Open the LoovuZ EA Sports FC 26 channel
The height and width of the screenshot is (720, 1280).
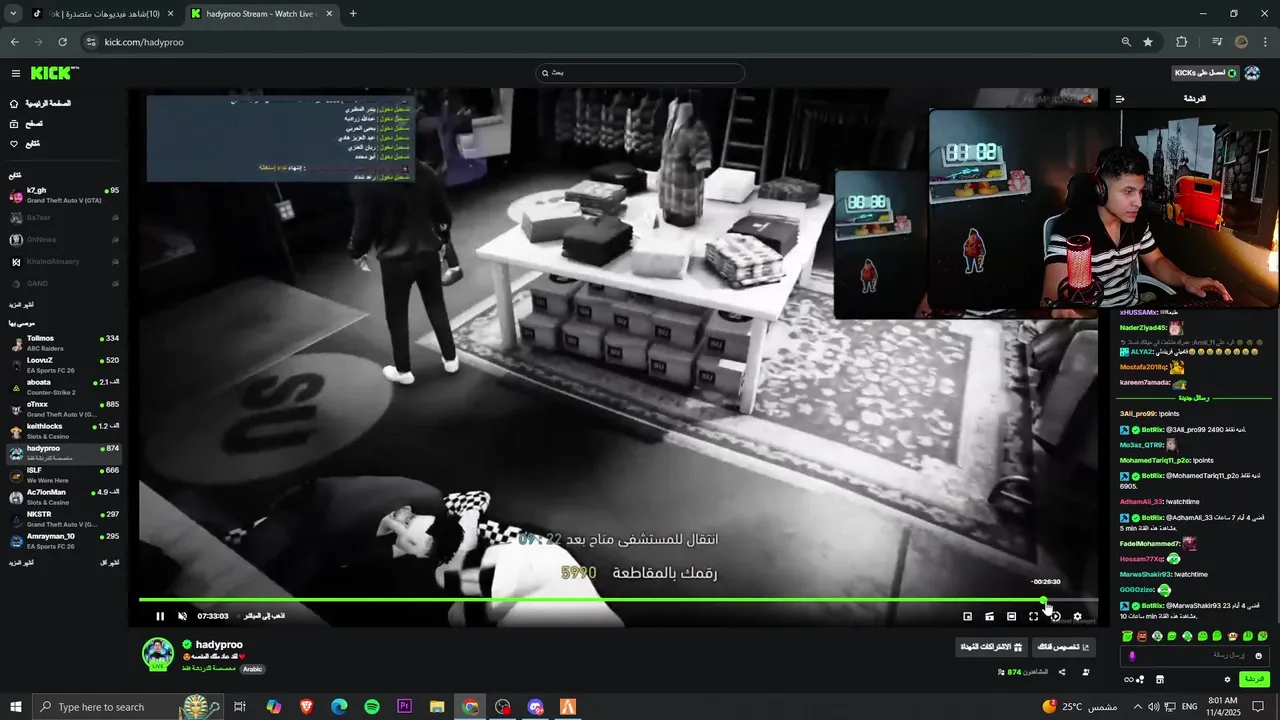64,365
